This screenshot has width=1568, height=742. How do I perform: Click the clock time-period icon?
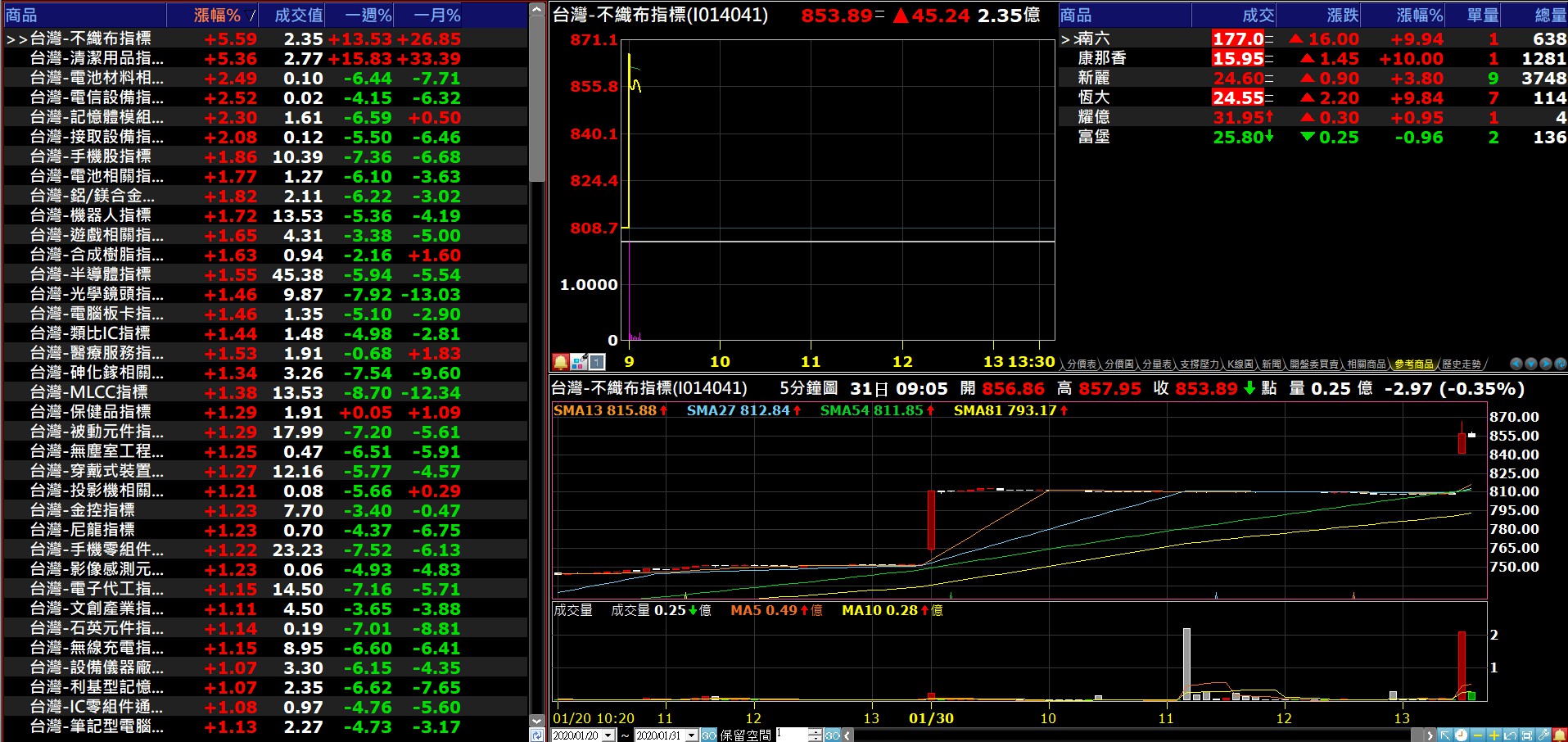click(x=1461, y=735)
